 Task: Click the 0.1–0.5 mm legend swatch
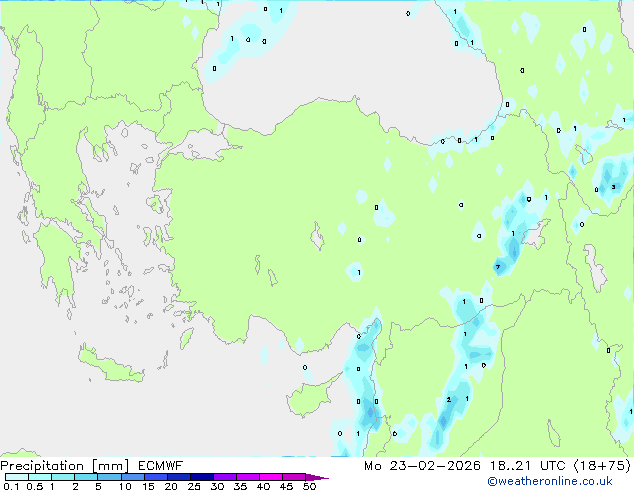[x=17, y=477]
